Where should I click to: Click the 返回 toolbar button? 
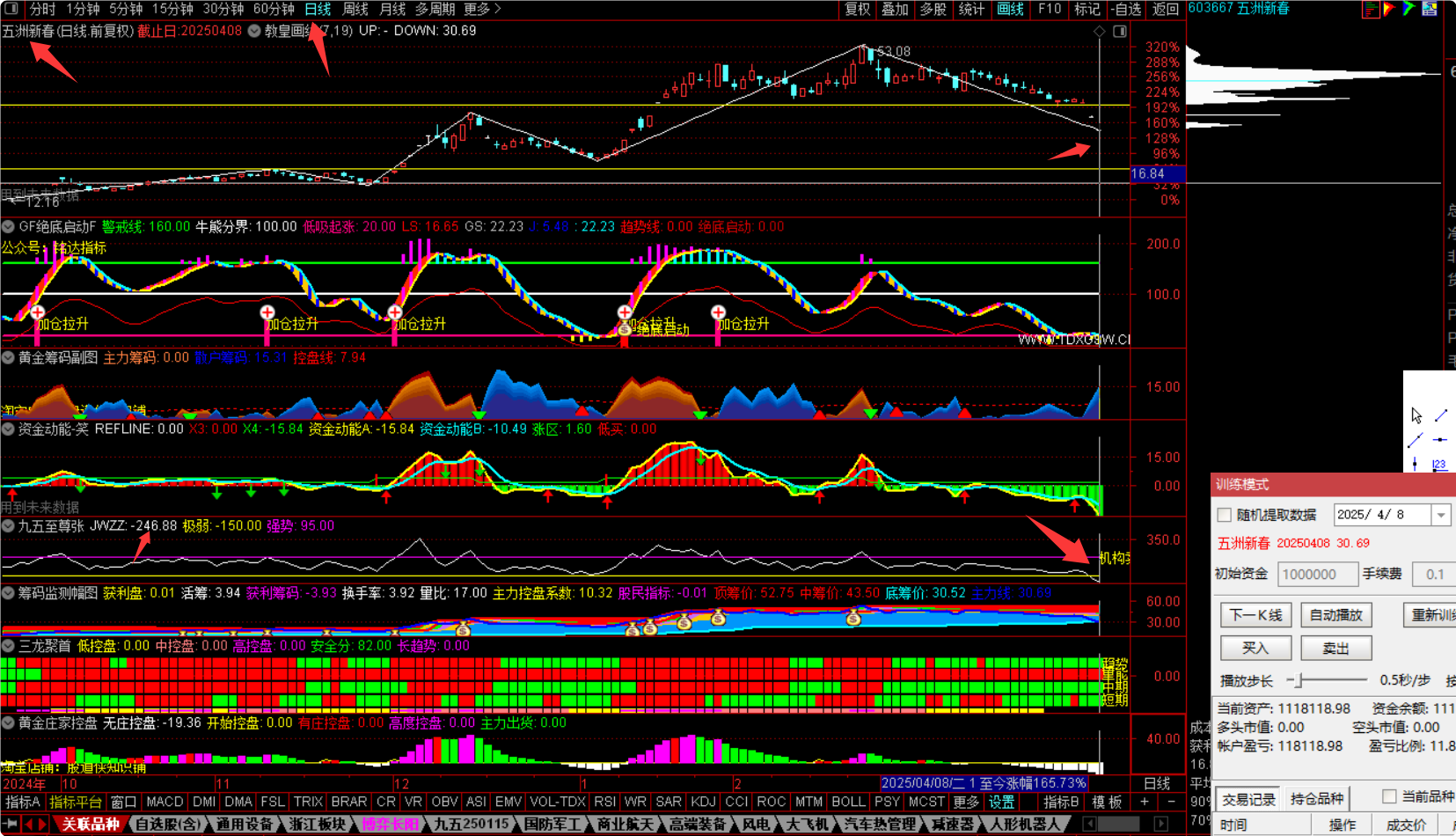tap(1166, 9)
